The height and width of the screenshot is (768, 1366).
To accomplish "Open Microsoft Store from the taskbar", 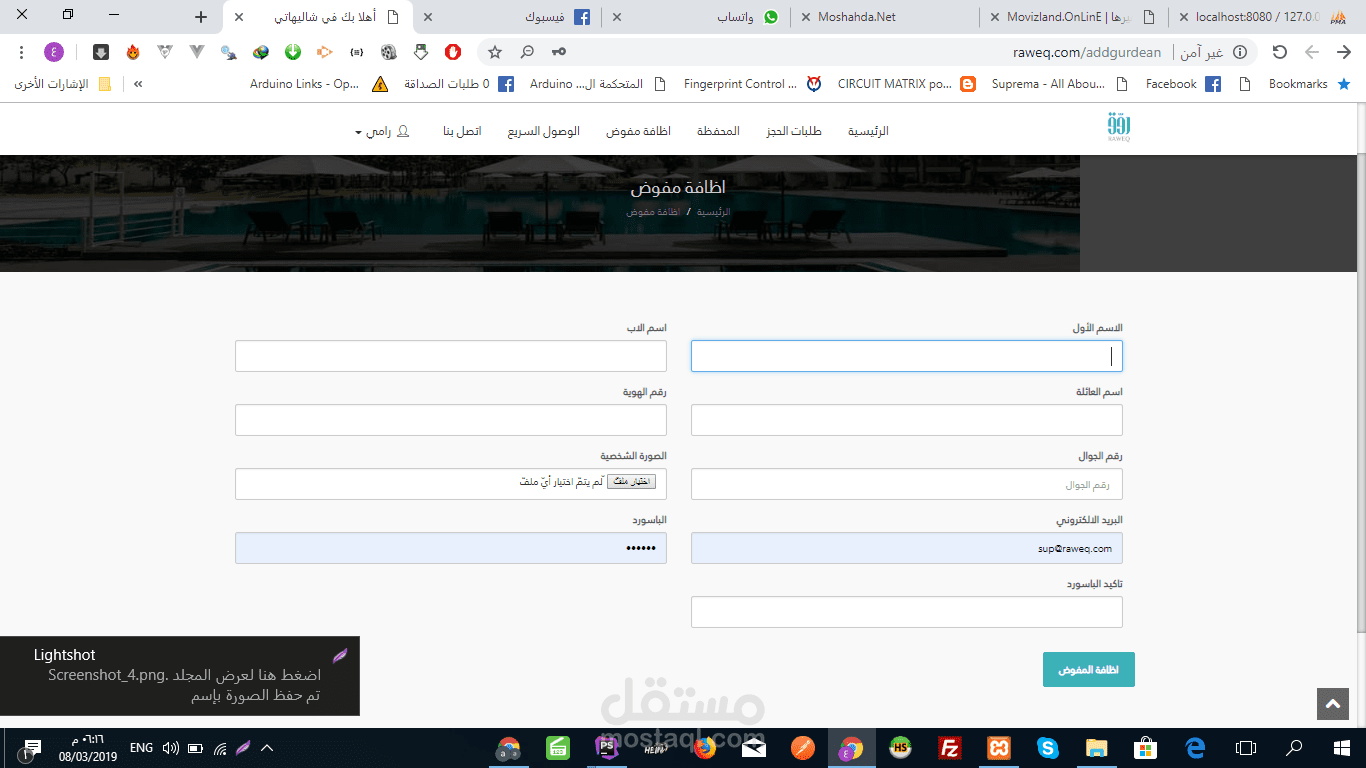I will click(1146, 748).
